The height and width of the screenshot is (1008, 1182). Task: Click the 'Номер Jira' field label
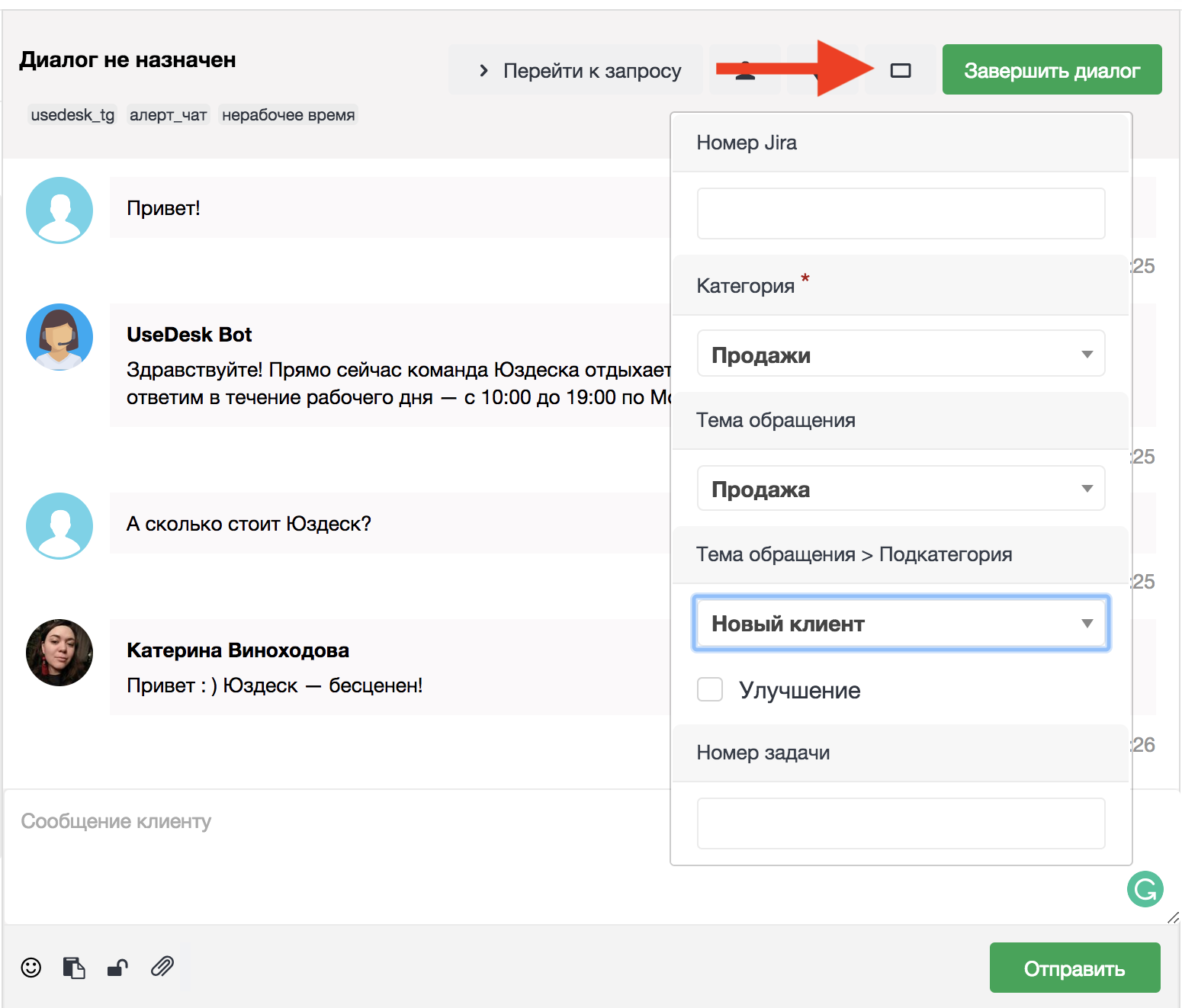[747, 143]
